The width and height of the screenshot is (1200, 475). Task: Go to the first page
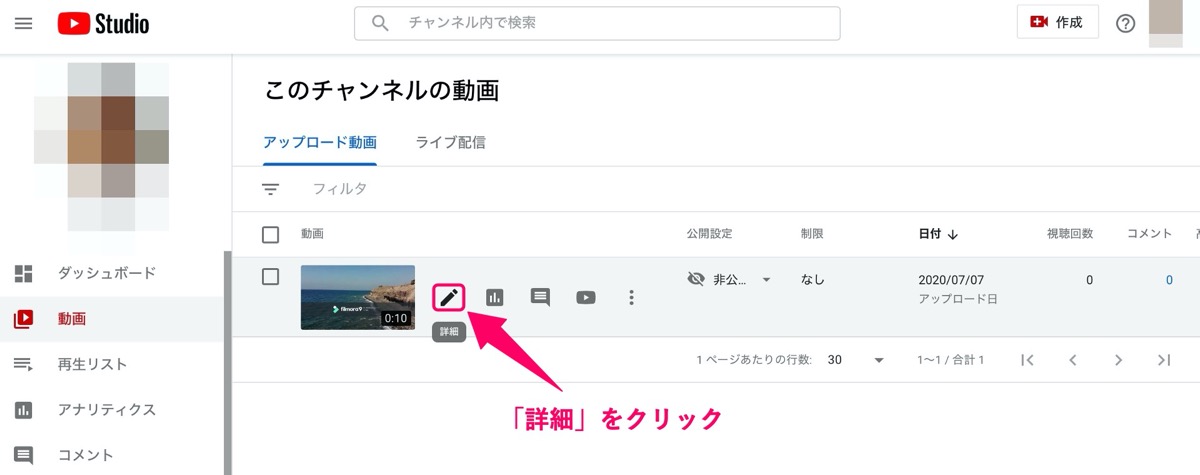click(1027, 360)
